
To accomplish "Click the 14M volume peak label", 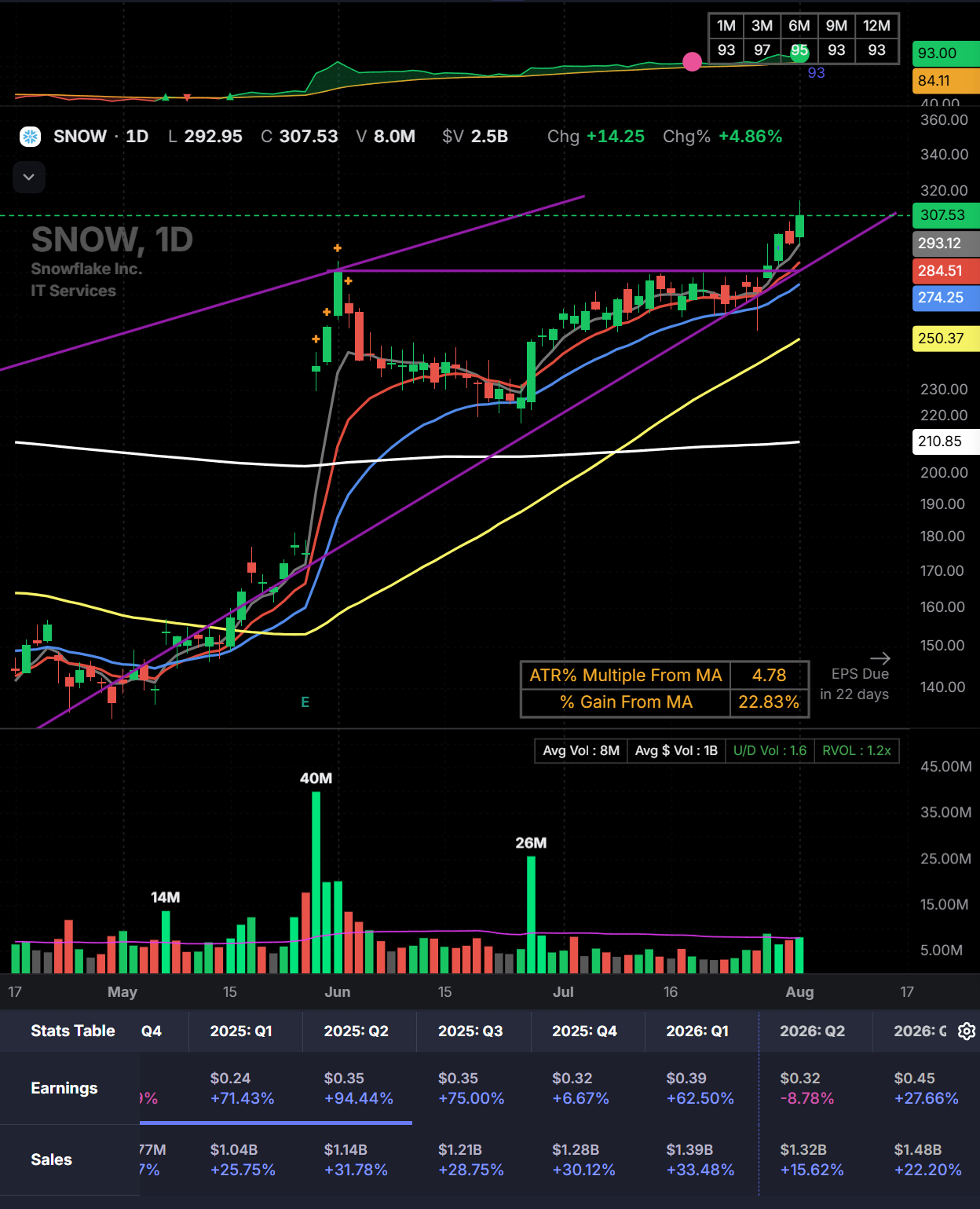I will [166, 897].
